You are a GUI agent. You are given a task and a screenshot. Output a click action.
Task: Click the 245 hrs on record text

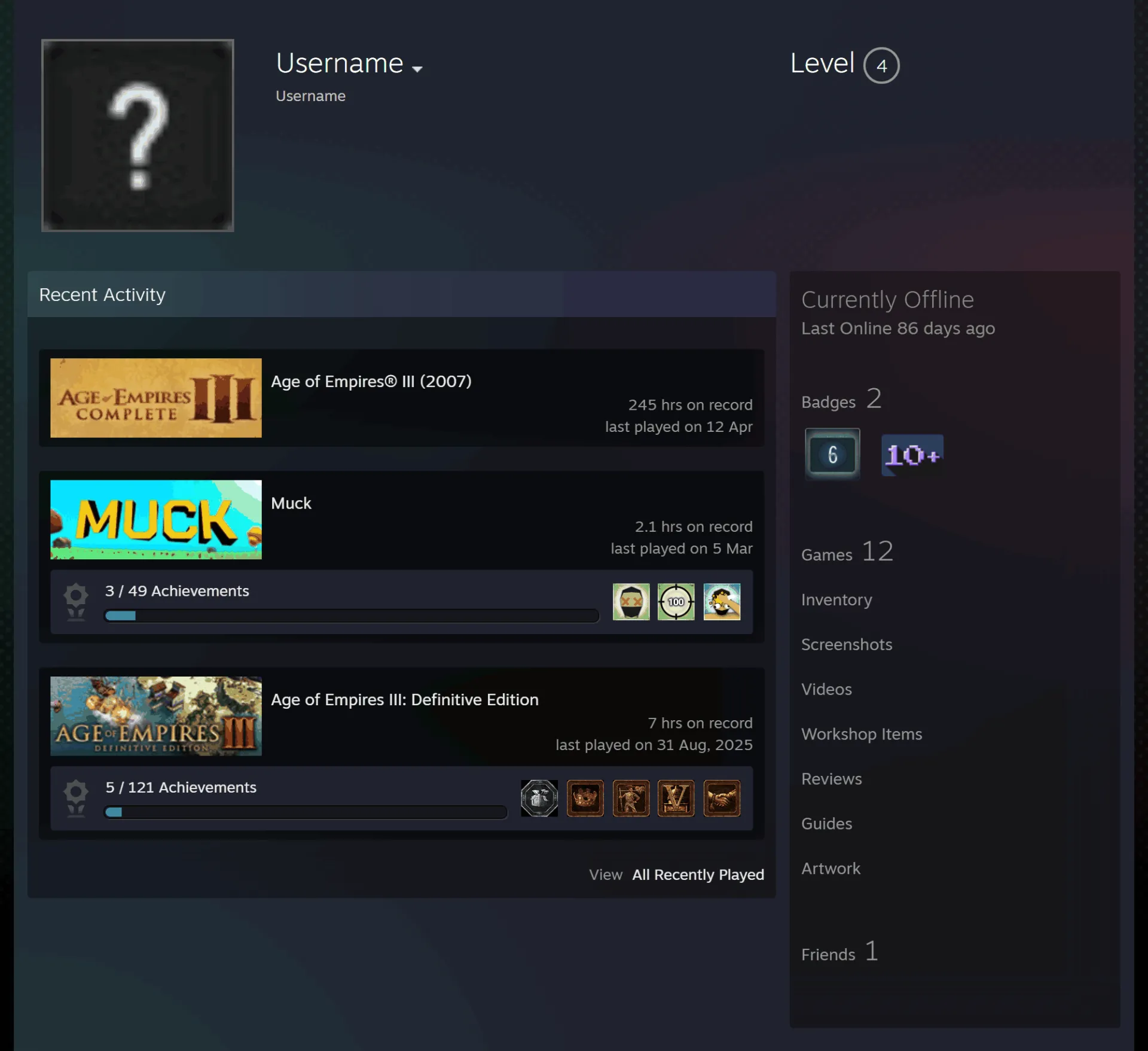click(x=691, y=405)
